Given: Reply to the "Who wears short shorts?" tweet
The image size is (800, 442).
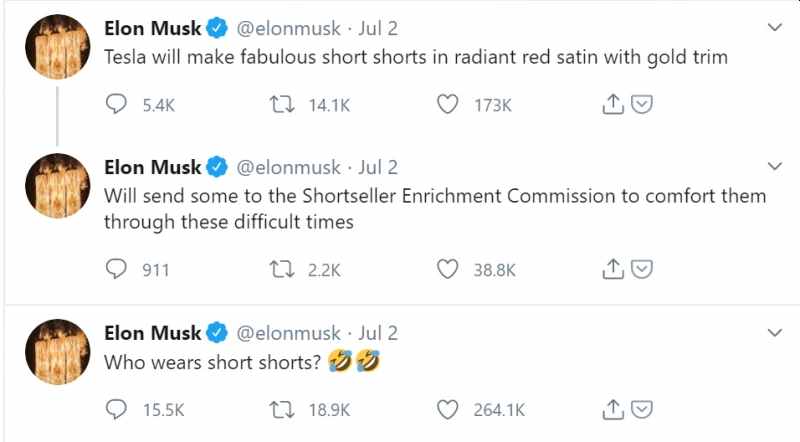Looking at the screenshot, I should click(118, 409).
